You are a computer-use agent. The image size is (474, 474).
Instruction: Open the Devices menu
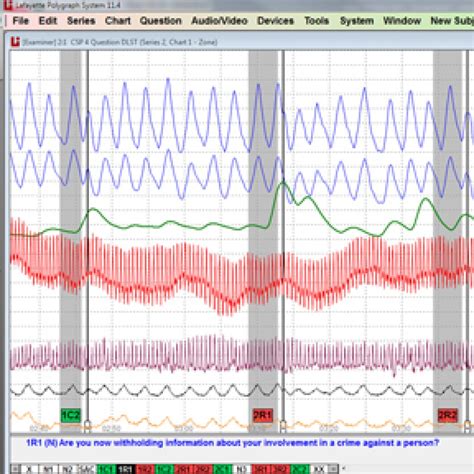click(x=275, y=21)
